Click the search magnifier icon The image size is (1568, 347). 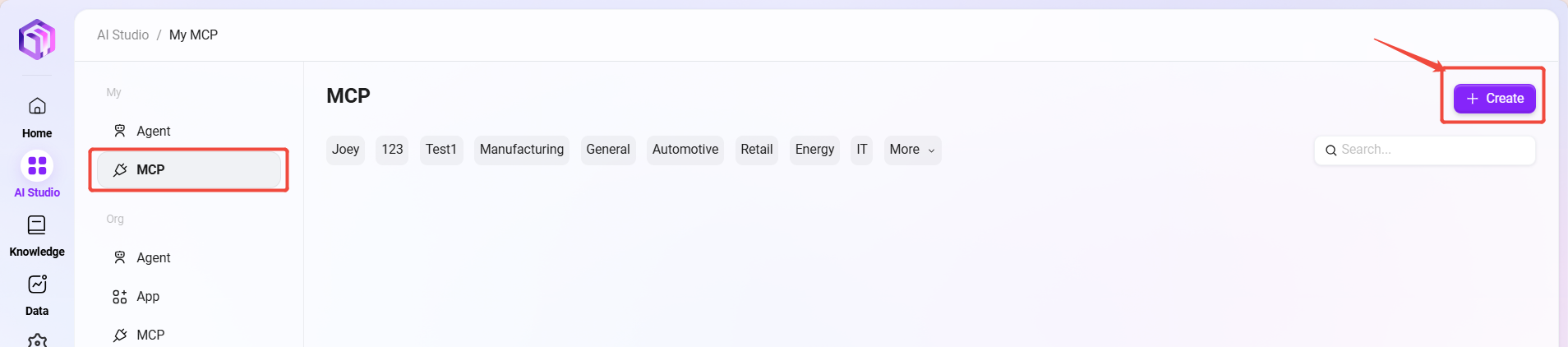(x=1330, y=150)
